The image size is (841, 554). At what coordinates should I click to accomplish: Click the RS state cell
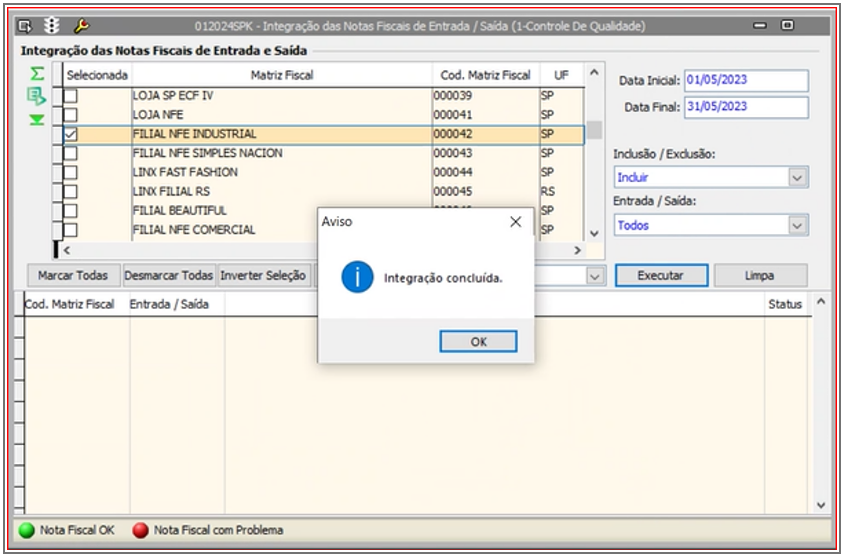tap(548, 191)
